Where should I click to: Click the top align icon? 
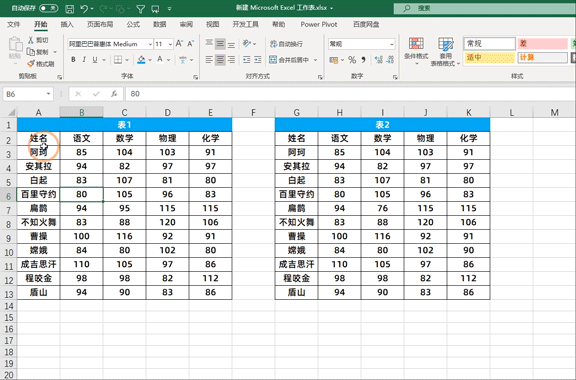coord(209,44)
